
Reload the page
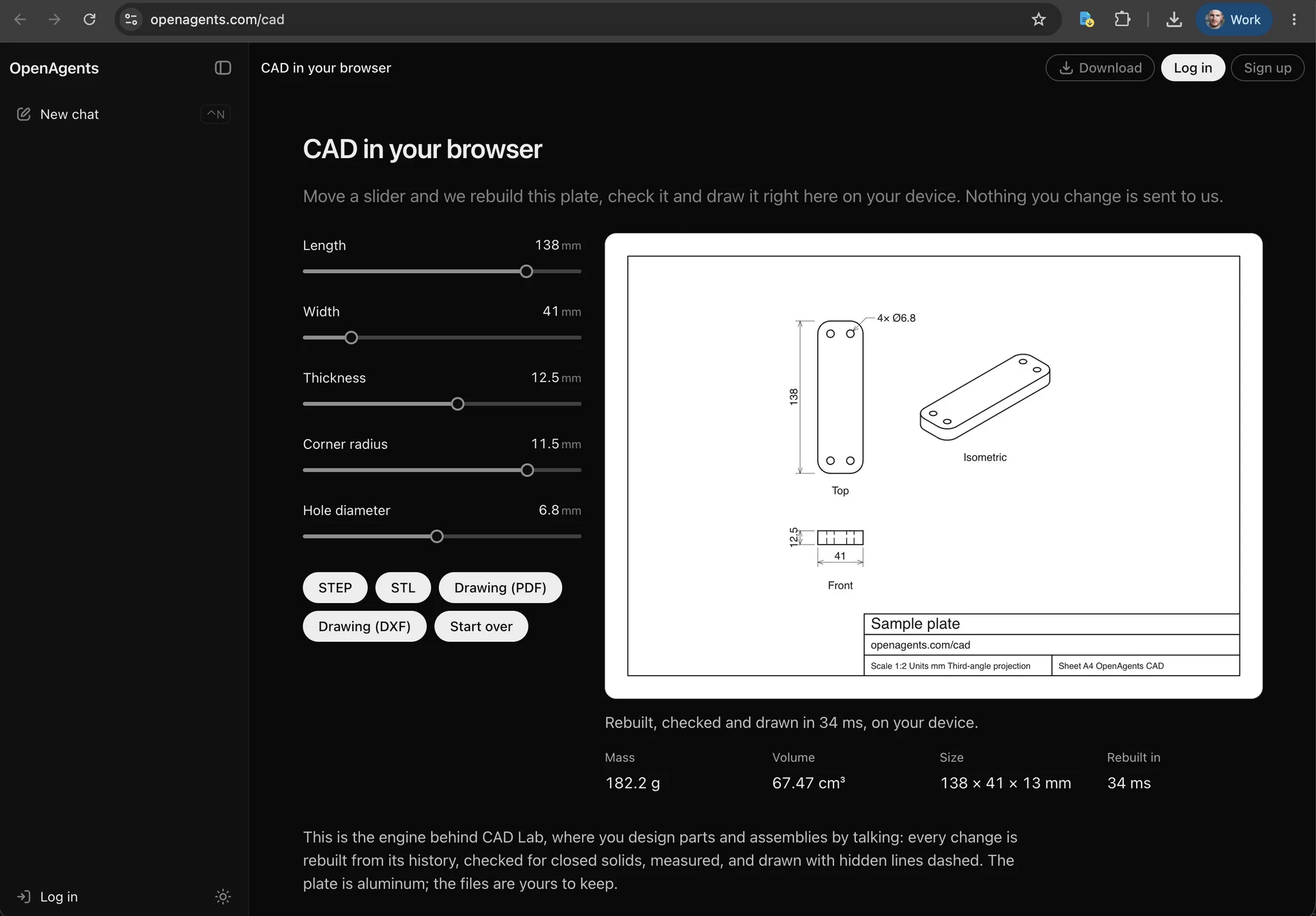click(x=89, y=19)
